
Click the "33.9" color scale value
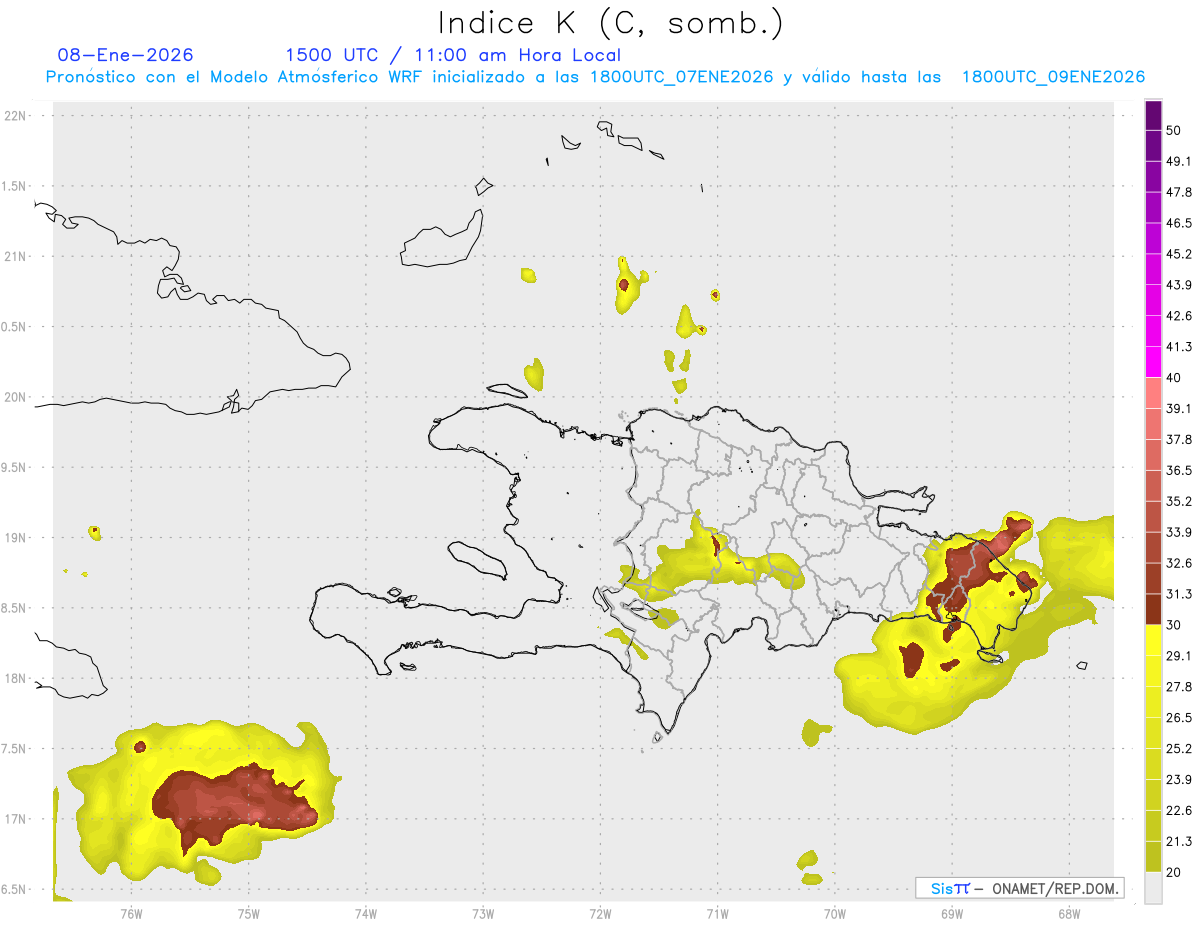point(1180,532)
